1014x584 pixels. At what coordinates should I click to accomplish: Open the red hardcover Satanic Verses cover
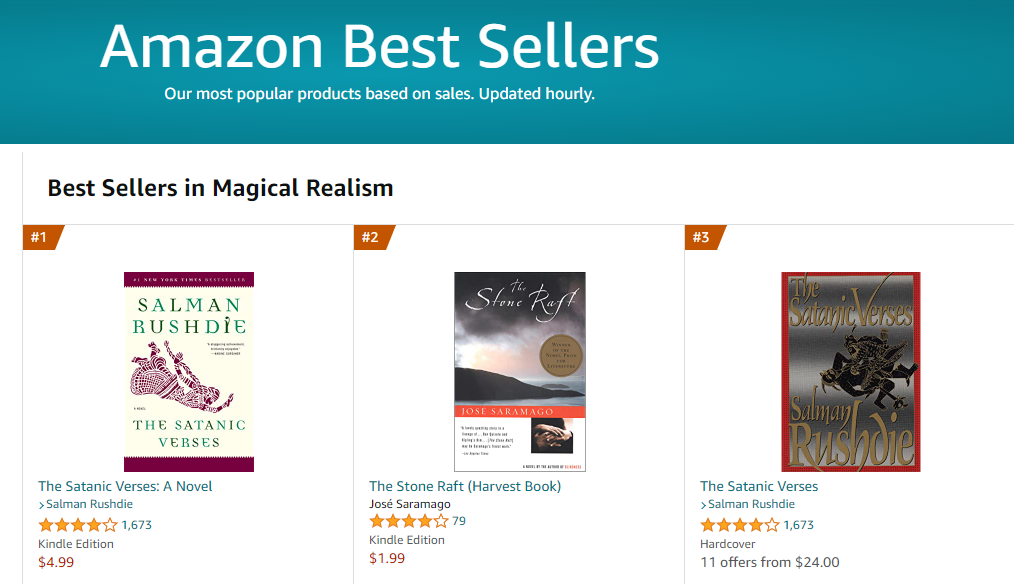(851, 371)
